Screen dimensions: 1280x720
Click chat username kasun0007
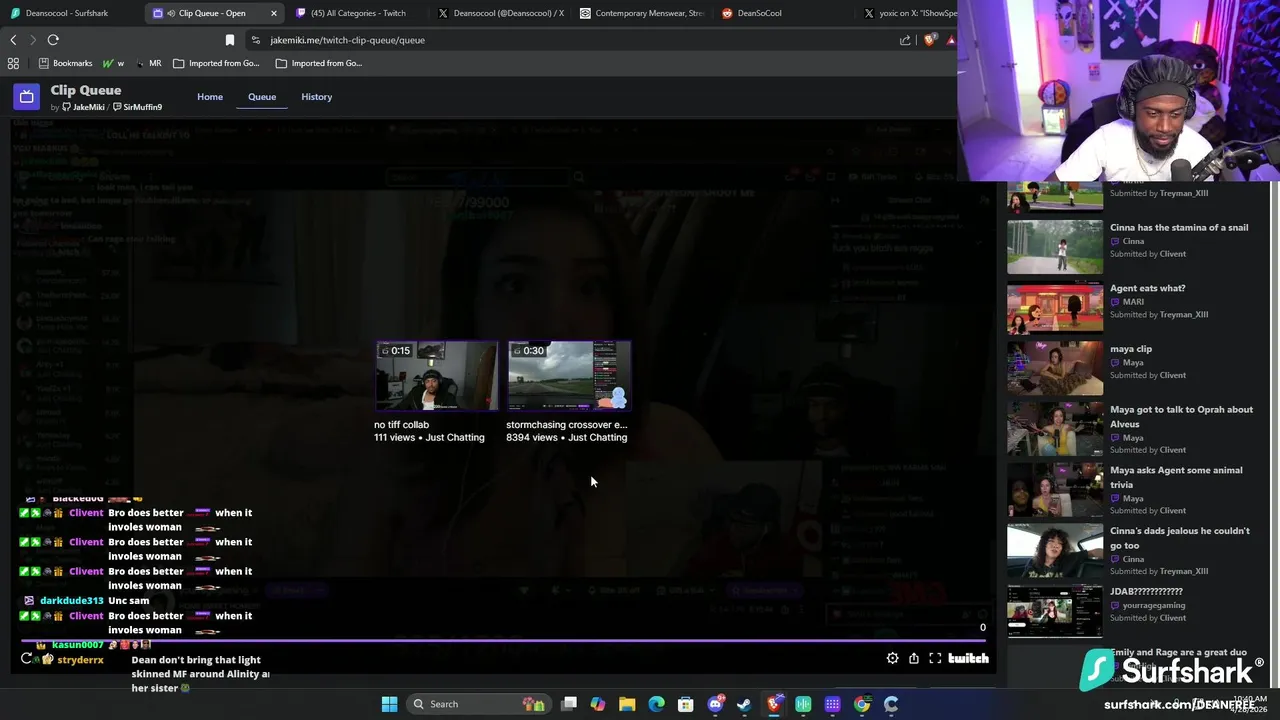pos(77,645)
